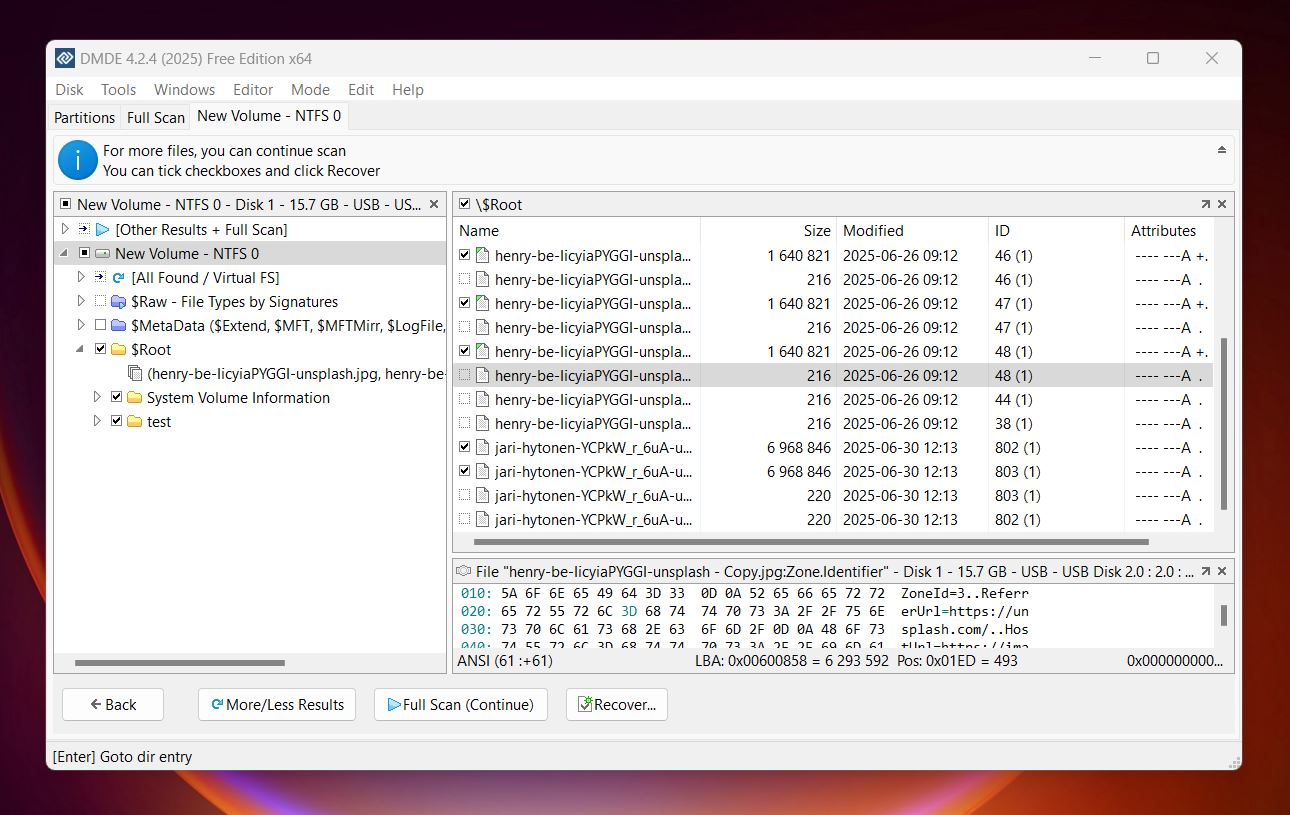Click the blue information icon
This screenshot has height=815, width=1290.
(x=78, y=160)
